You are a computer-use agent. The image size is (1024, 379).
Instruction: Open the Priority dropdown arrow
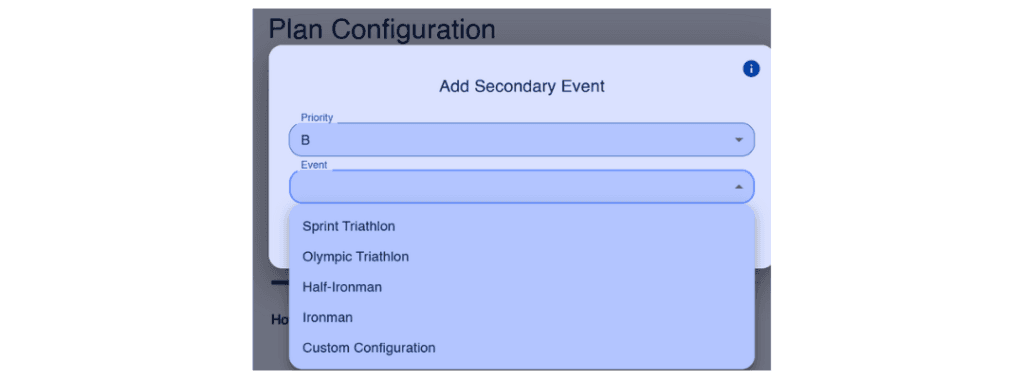[x=739, y=140]
